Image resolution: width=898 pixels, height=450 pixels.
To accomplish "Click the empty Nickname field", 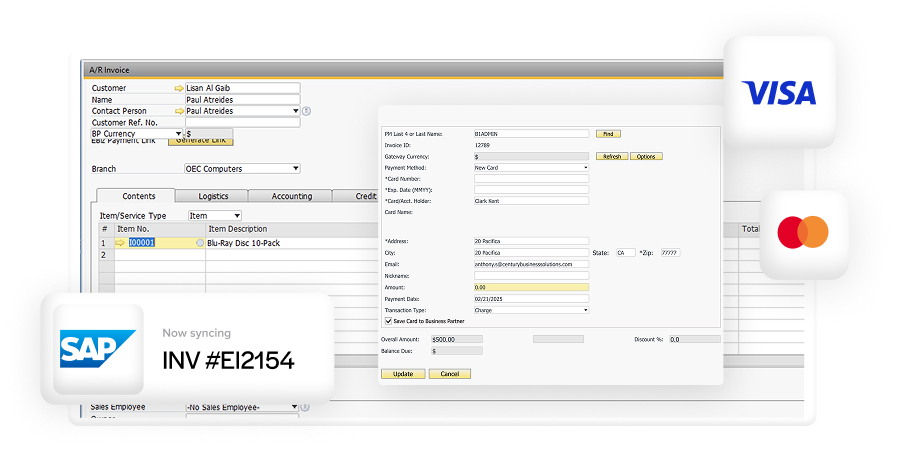I will point(531,276).
